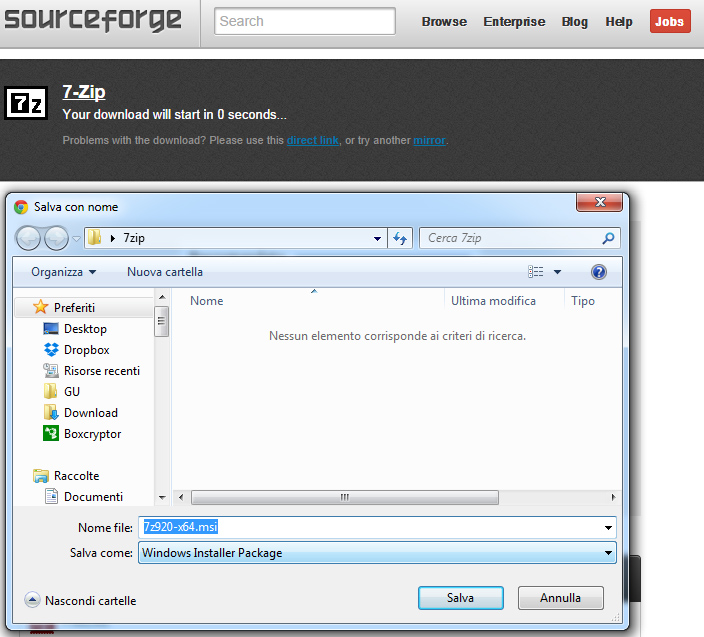Viewport: 704px width, 637px height.
Task: Click the 7z logo icon on page
Action: 26,103
